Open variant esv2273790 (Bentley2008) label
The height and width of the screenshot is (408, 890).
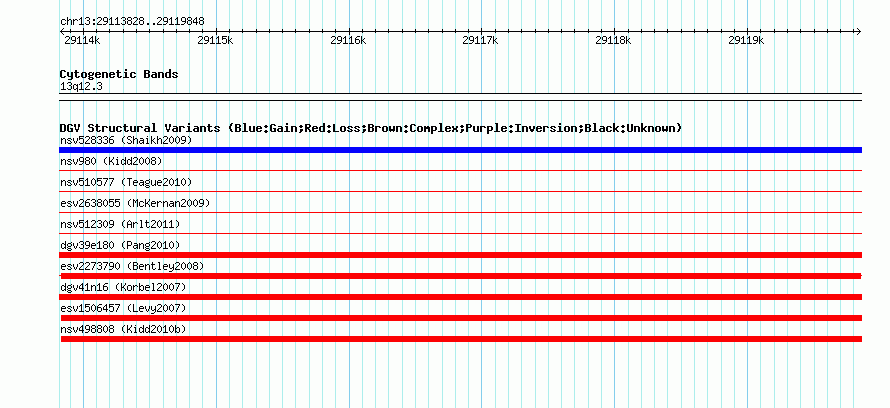pyautogui.click(x=132, y=266)
